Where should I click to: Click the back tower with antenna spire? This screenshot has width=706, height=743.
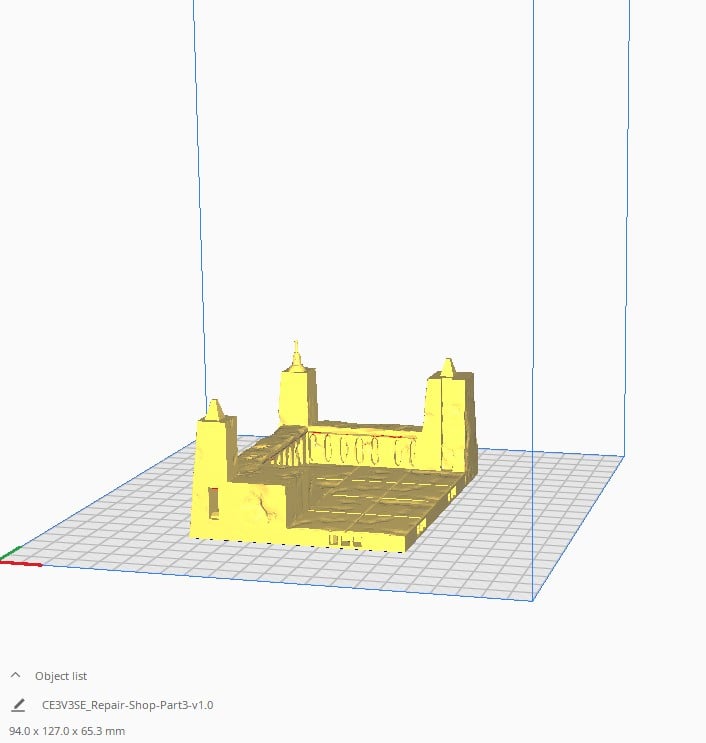pos(297,390)
